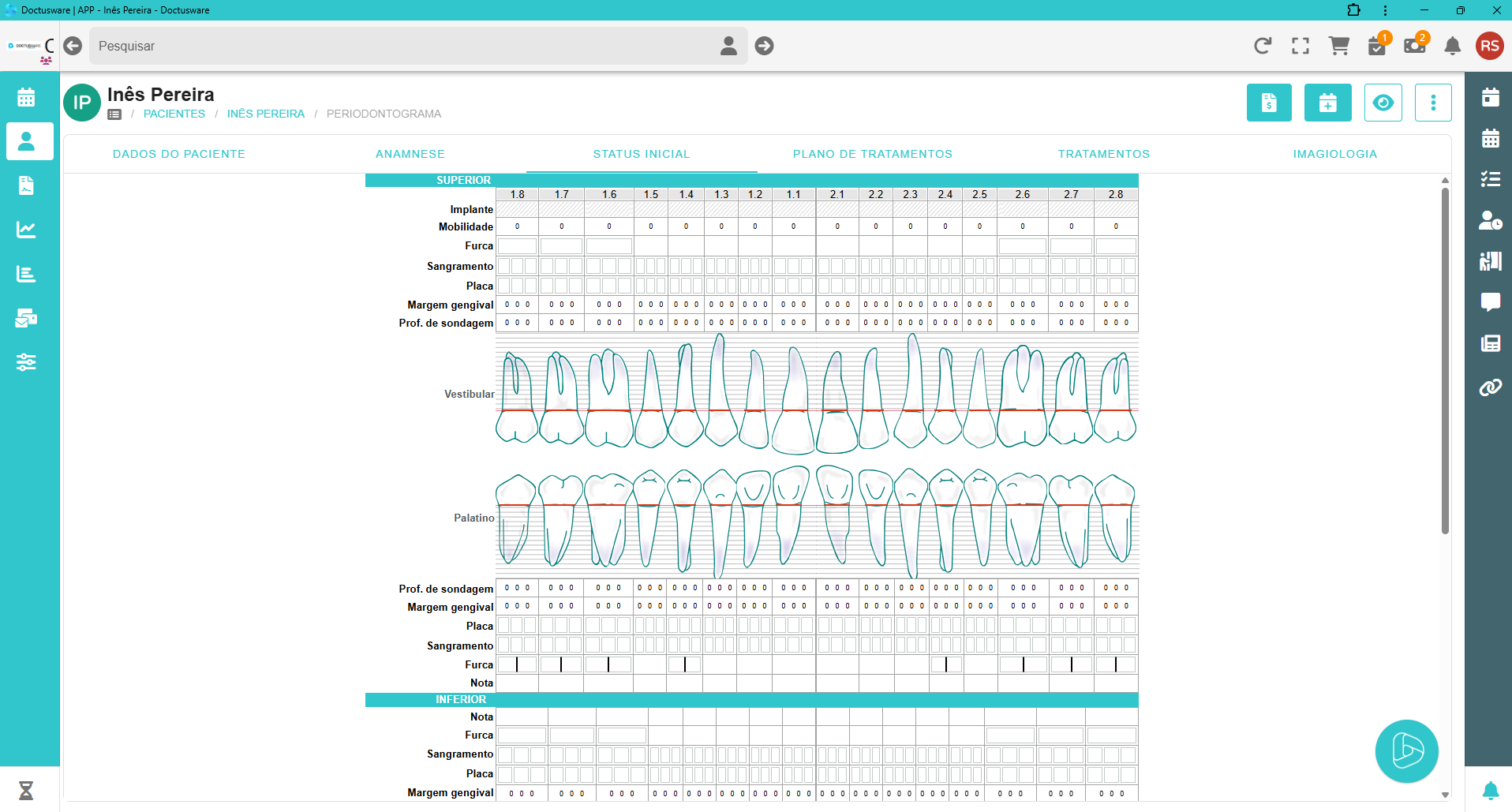This screenshot has width=1512, height=812.
Task: Open the chat bubble icon in right sidebar
Action: click(x=1490, y=302)
